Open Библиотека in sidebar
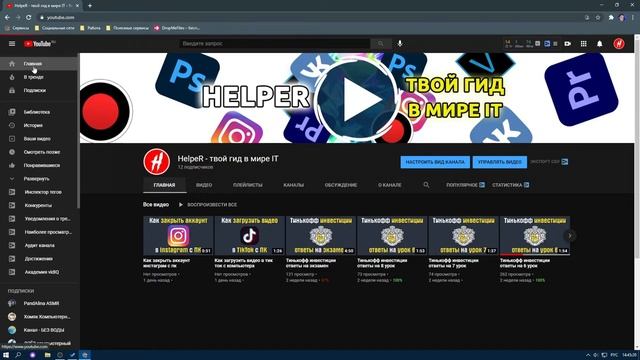Screen dimensions: 640x360 click(x=39, y=112)
